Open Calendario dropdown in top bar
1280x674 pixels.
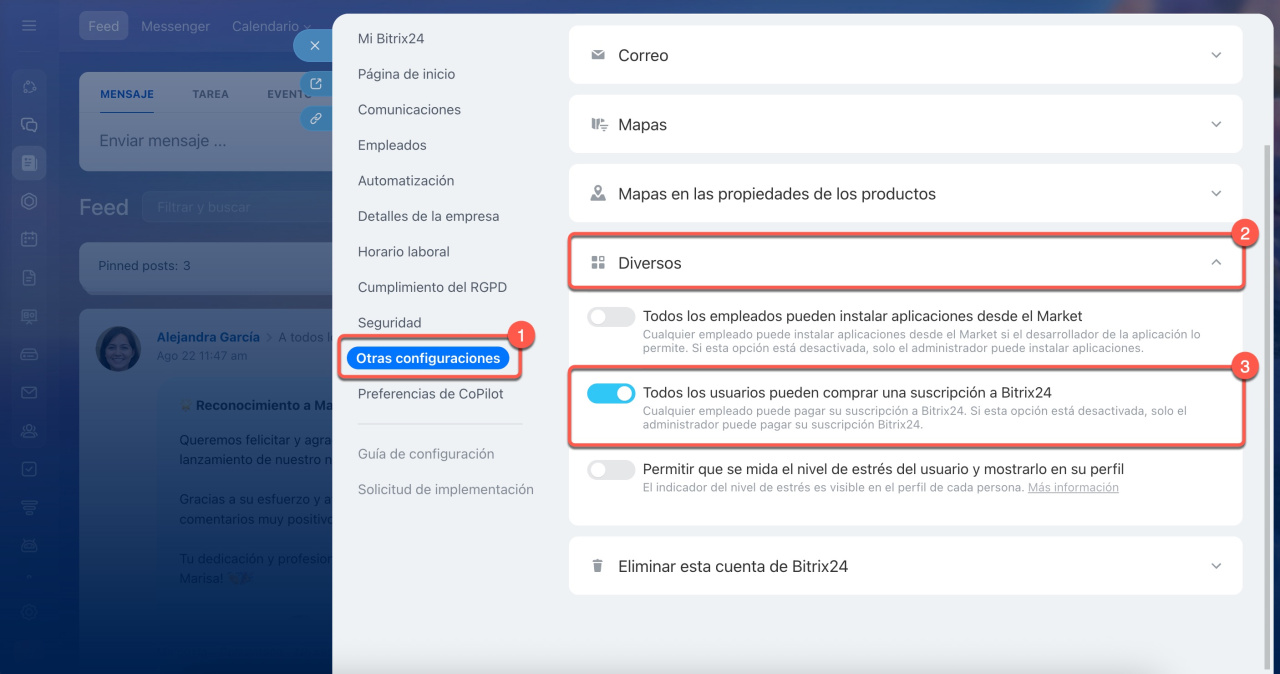pos(270,26)
